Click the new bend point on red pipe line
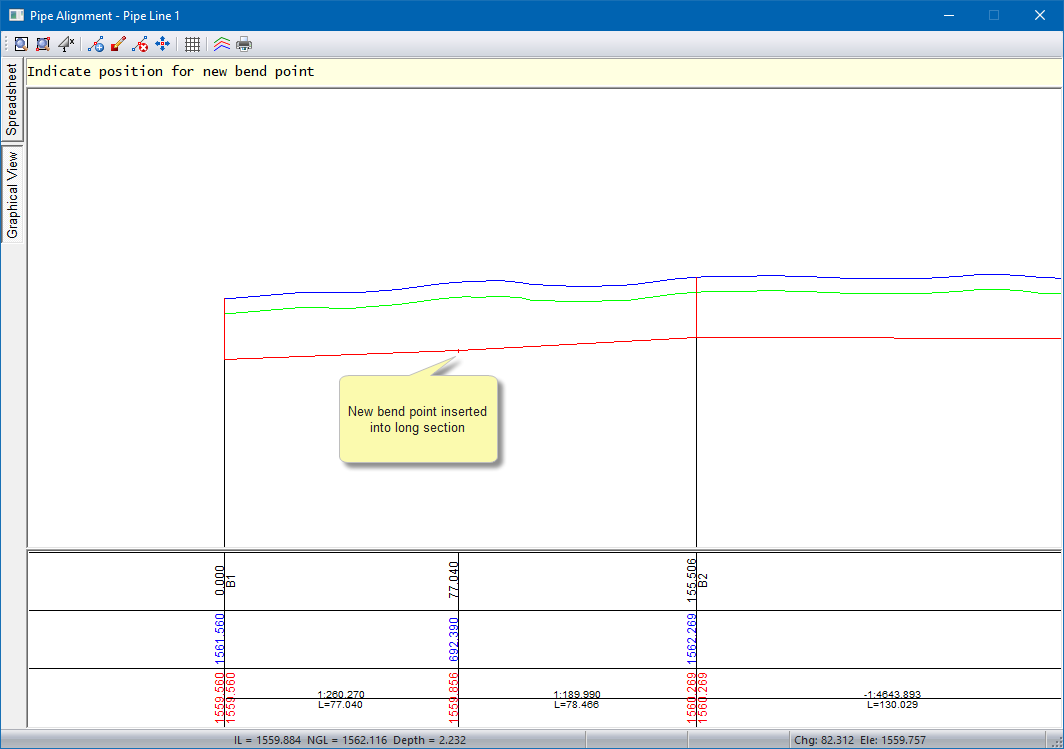Screen dimensions: 1064x749 point(458,351)
